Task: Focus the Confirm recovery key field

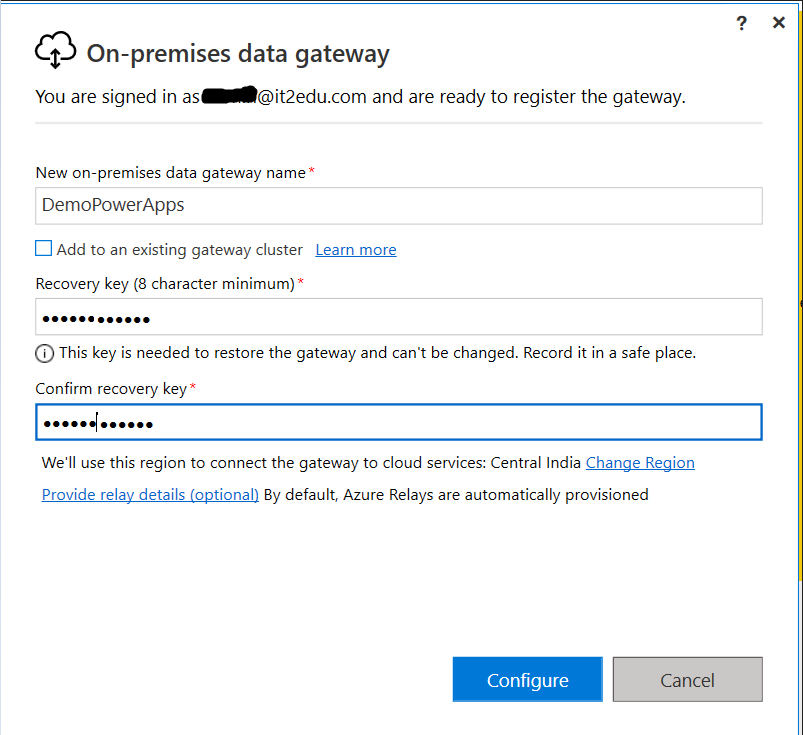Action: [400, 421]
